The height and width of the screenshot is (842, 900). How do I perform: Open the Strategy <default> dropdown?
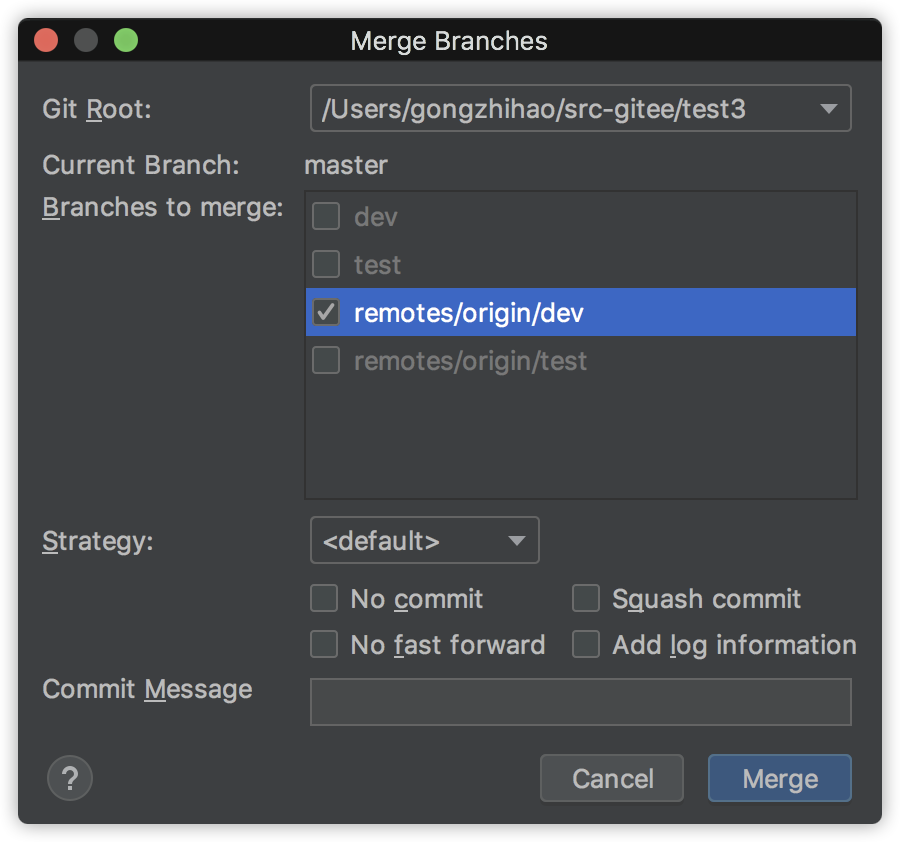tap(424, 541)
